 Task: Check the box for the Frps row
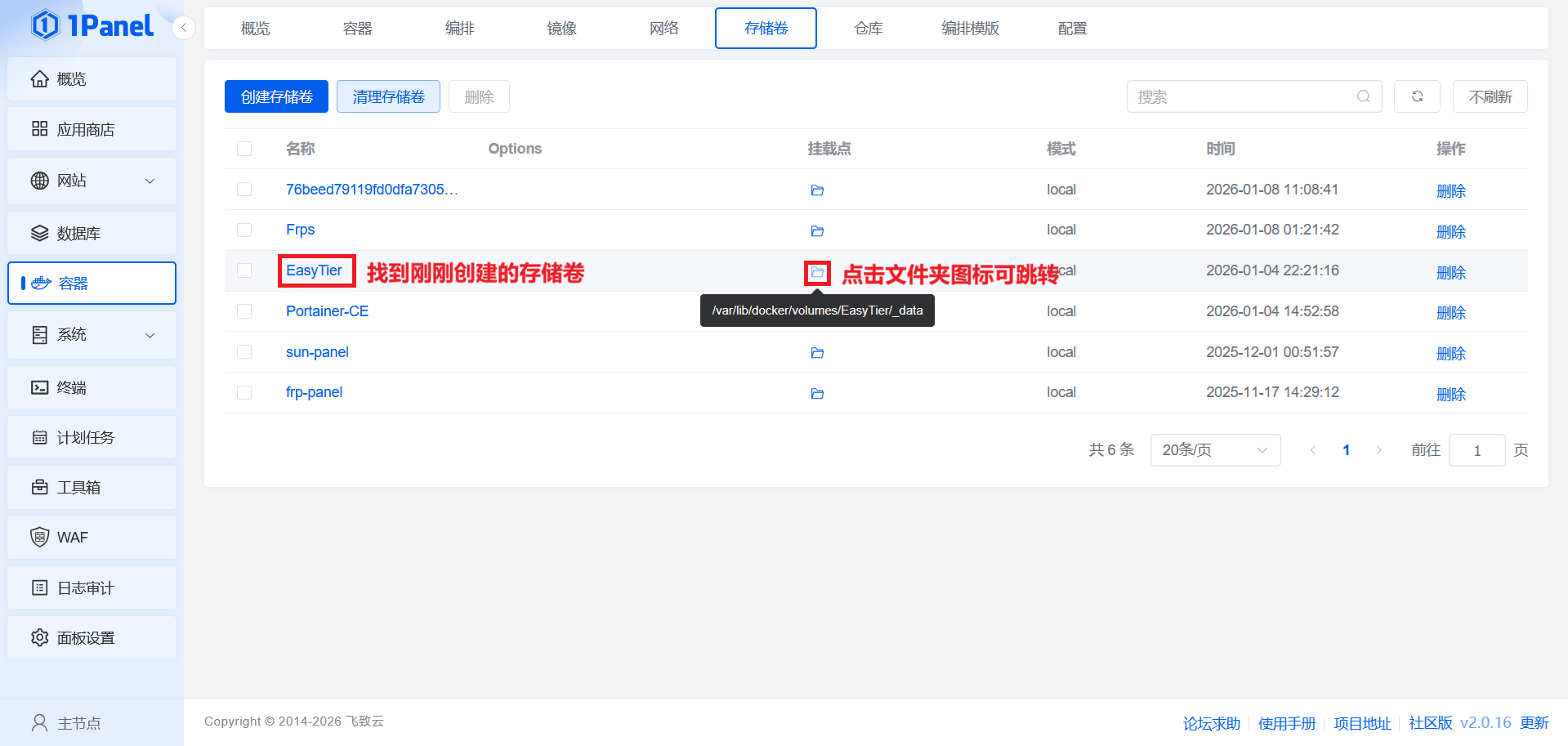[x=244, y=230]
